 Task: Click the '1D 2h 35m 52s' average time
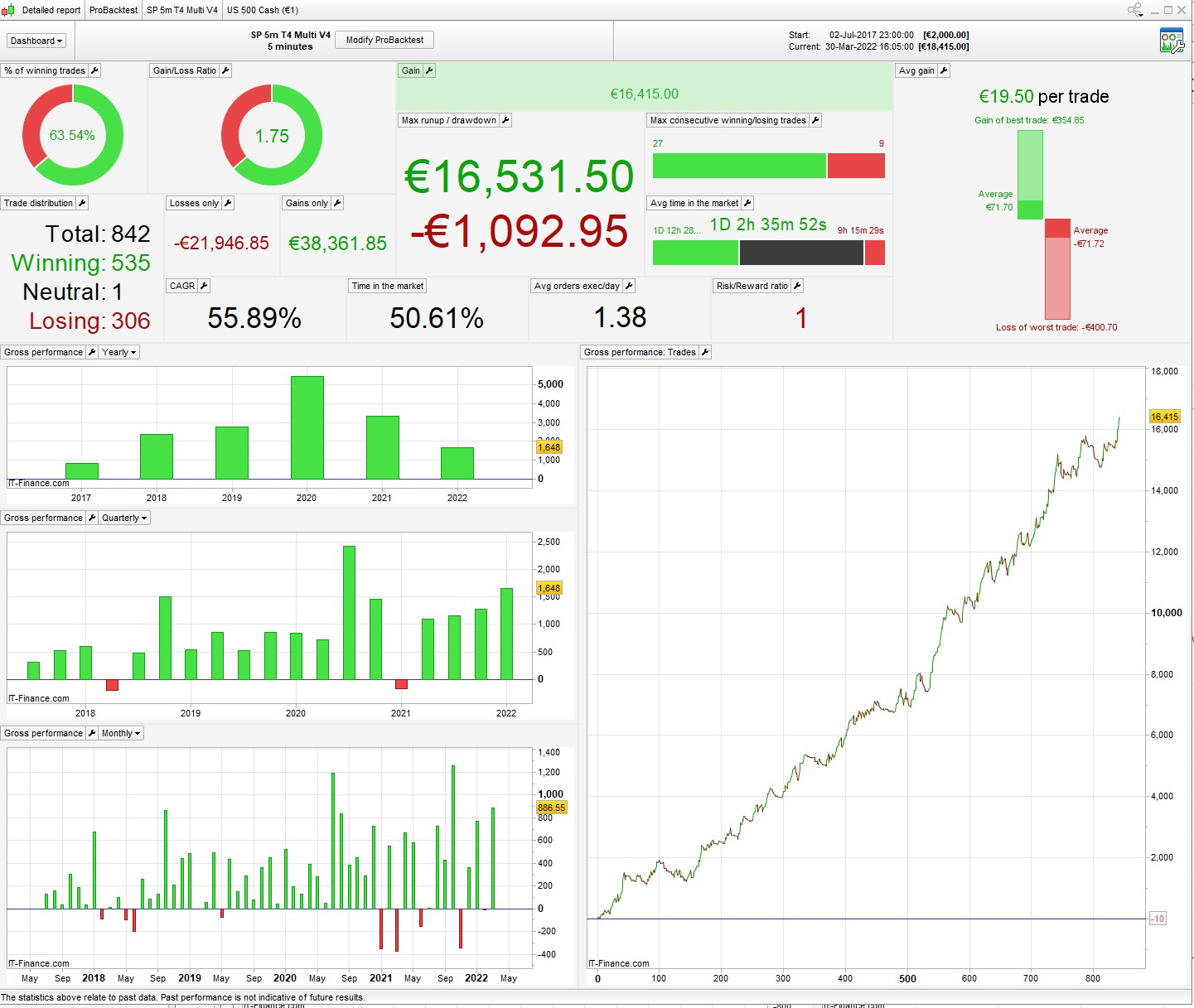[x=768, y=225]
